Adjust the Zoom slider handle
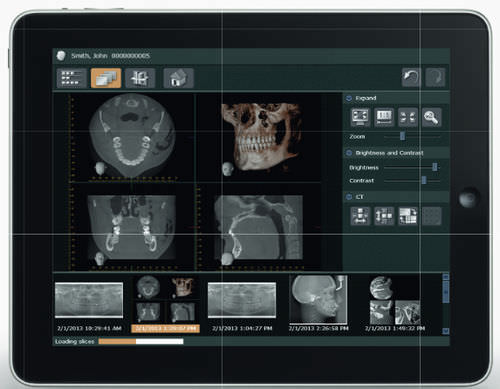Screen dimensions: 500x389 (x=402, y=136)
